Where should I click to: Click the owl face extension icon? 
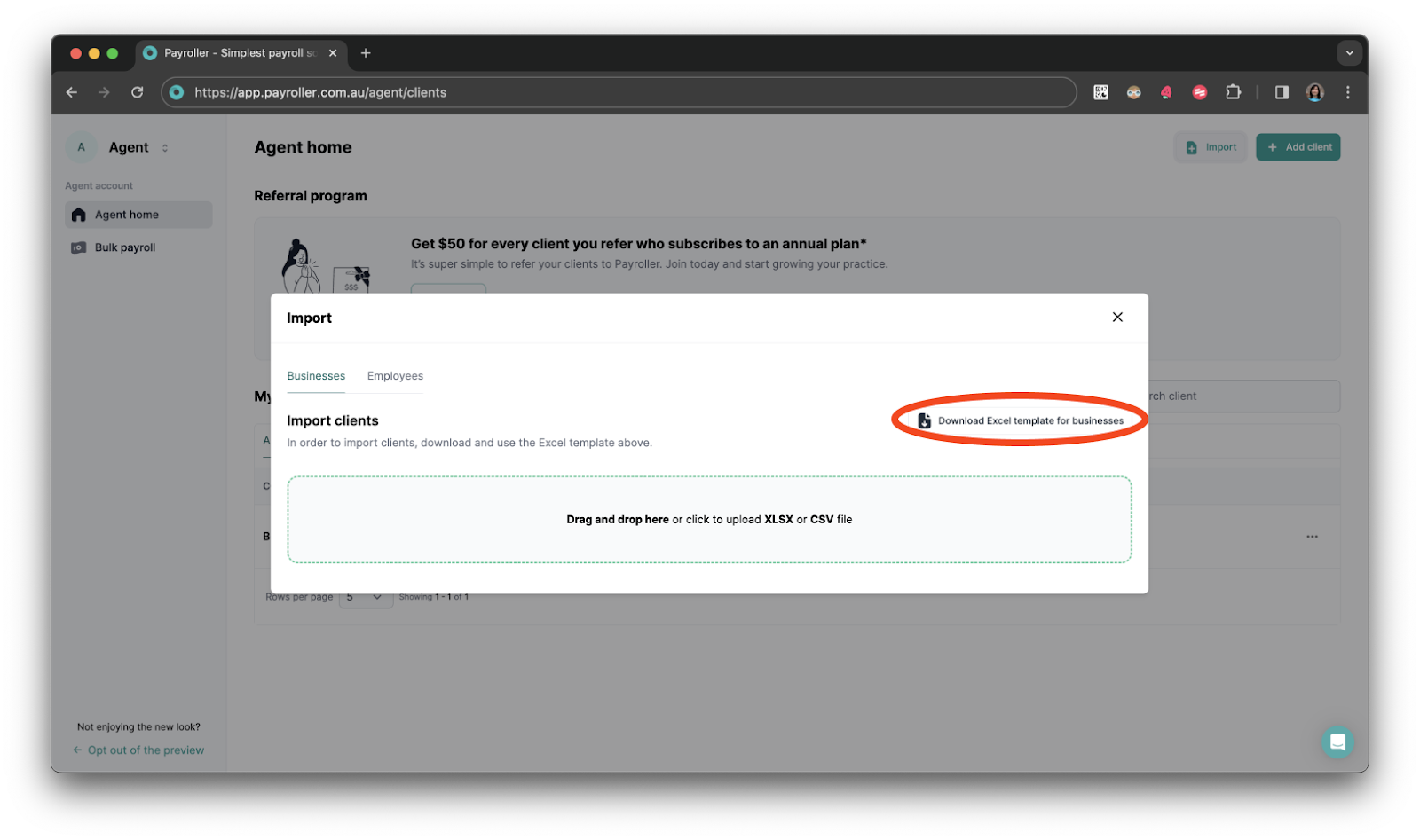click(1133, 92)
